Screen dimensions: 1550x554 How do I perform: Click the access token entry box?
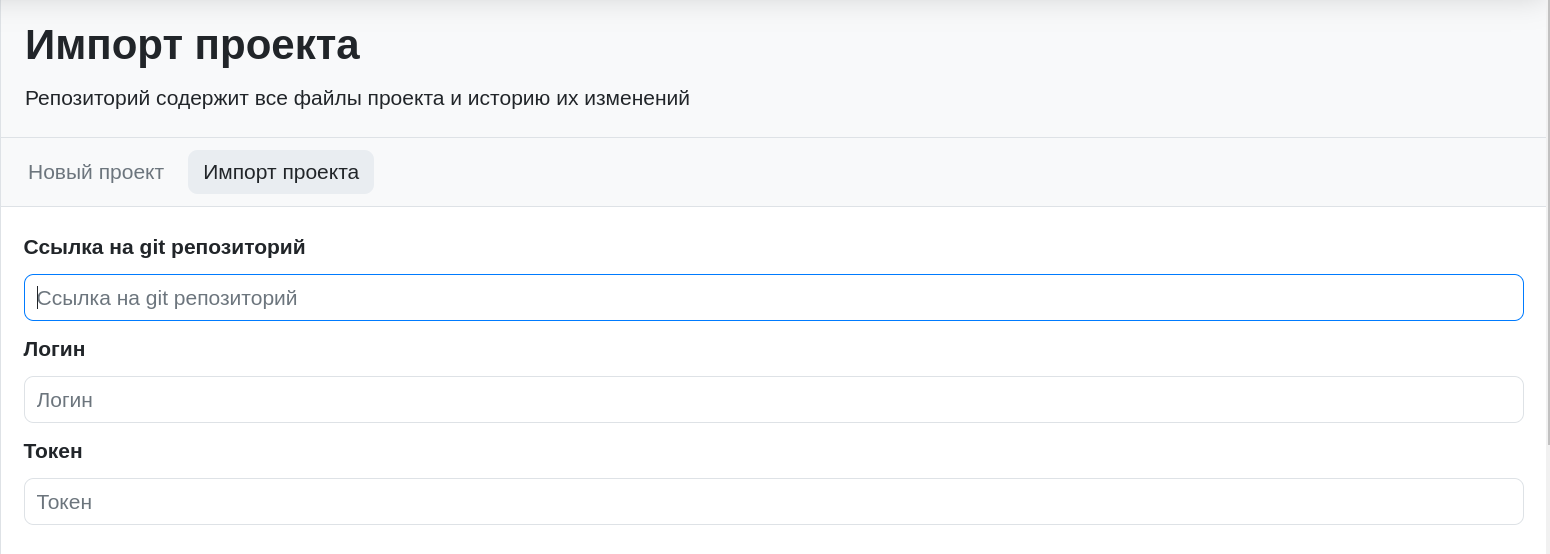pos(774,502)
